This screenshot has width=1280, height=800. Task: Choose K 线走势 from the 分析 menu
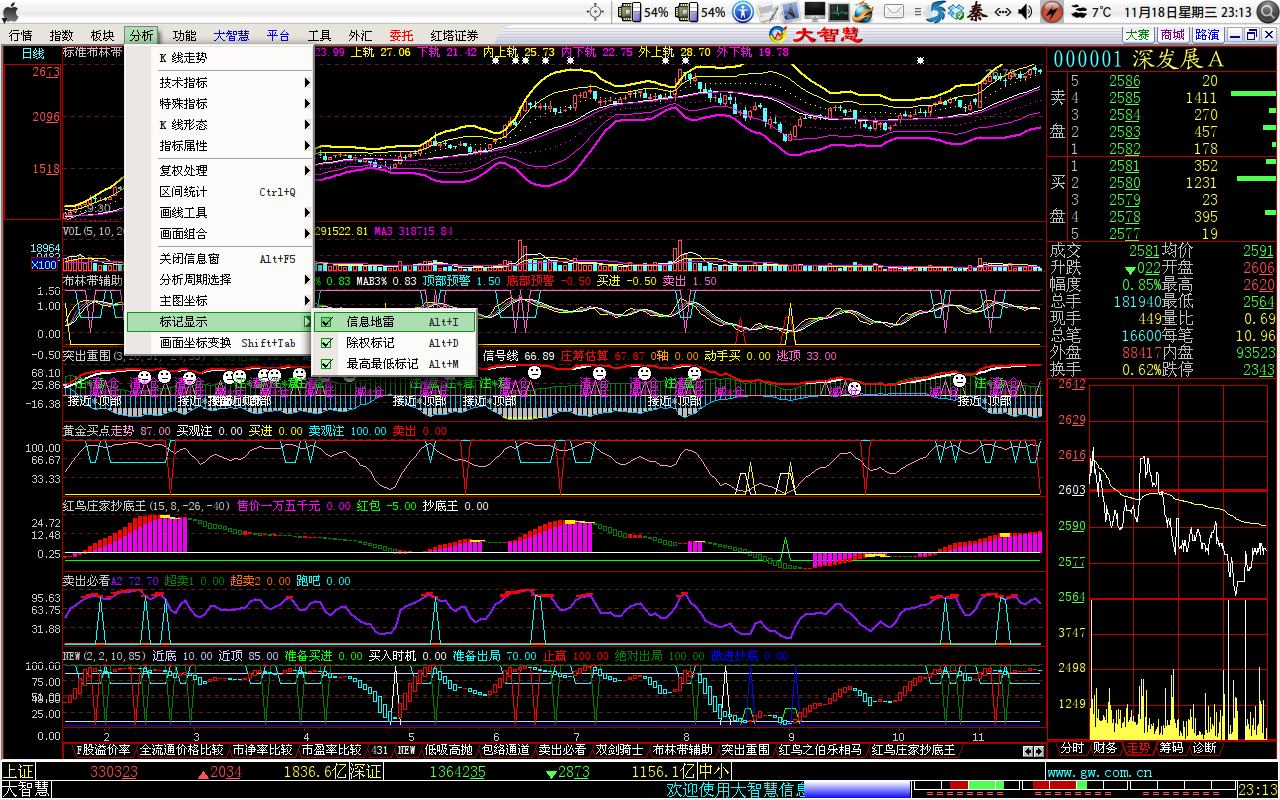coord(220,58)
